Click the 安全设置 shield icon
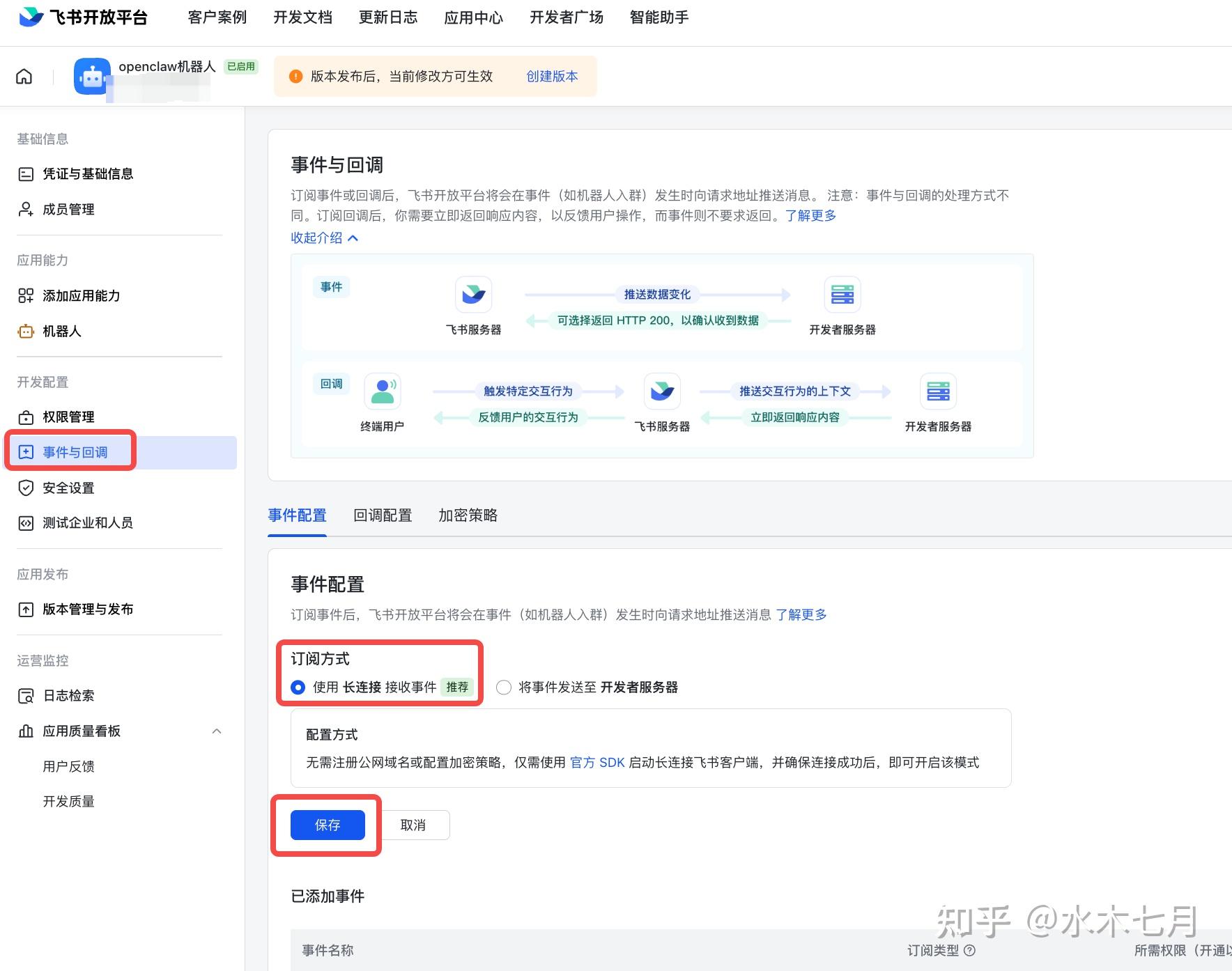This screenshot has width=1232, height=971. coord(26,488)
